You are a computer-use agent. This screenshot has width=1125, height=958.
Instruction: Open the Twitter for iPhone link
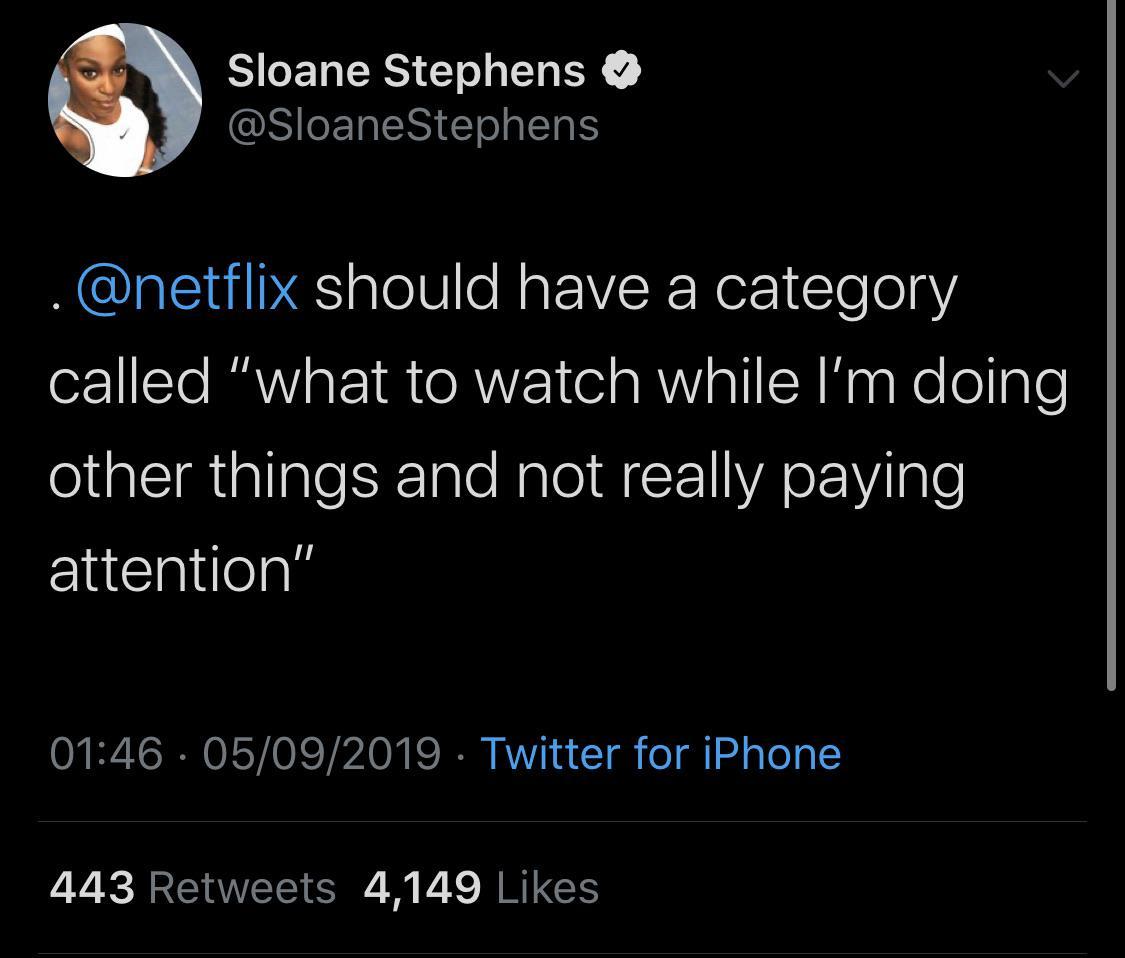[661, 753]
